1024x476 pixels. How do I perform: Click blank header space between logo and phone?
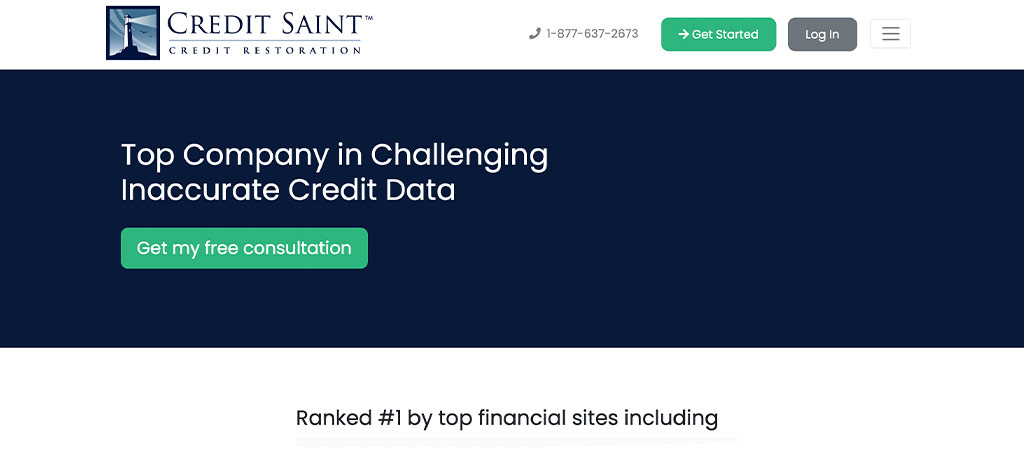point(451,34)
